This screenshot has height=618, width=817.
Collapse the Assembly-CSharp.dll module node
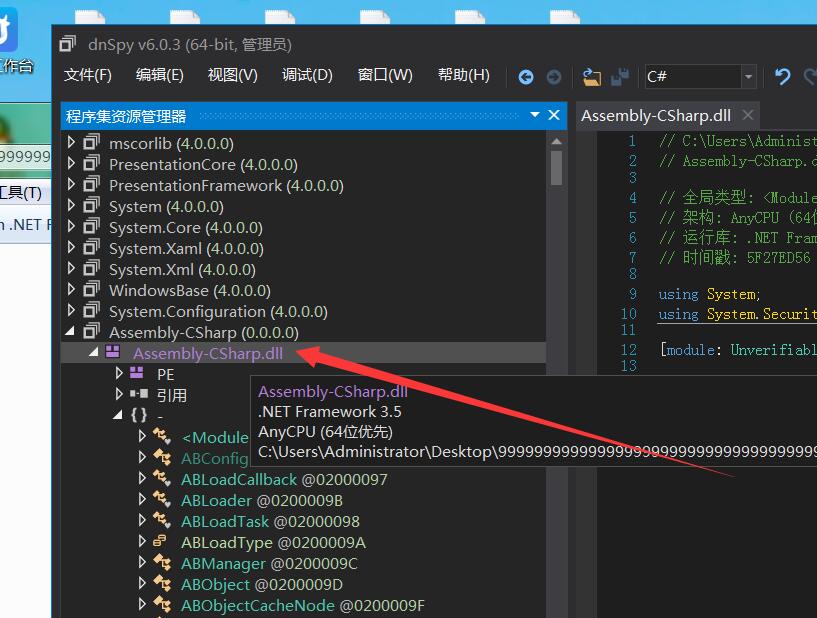tap(93, 352)
